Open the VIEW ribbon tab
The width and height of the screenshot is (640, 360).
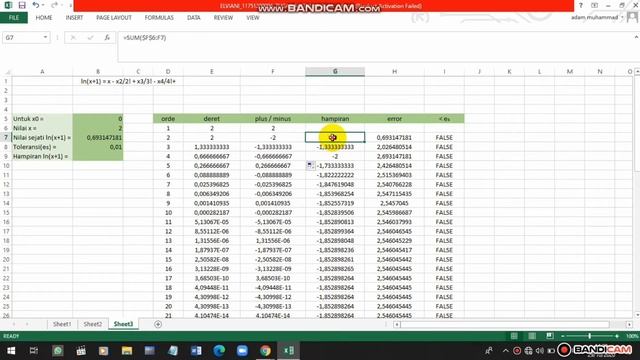253,18
